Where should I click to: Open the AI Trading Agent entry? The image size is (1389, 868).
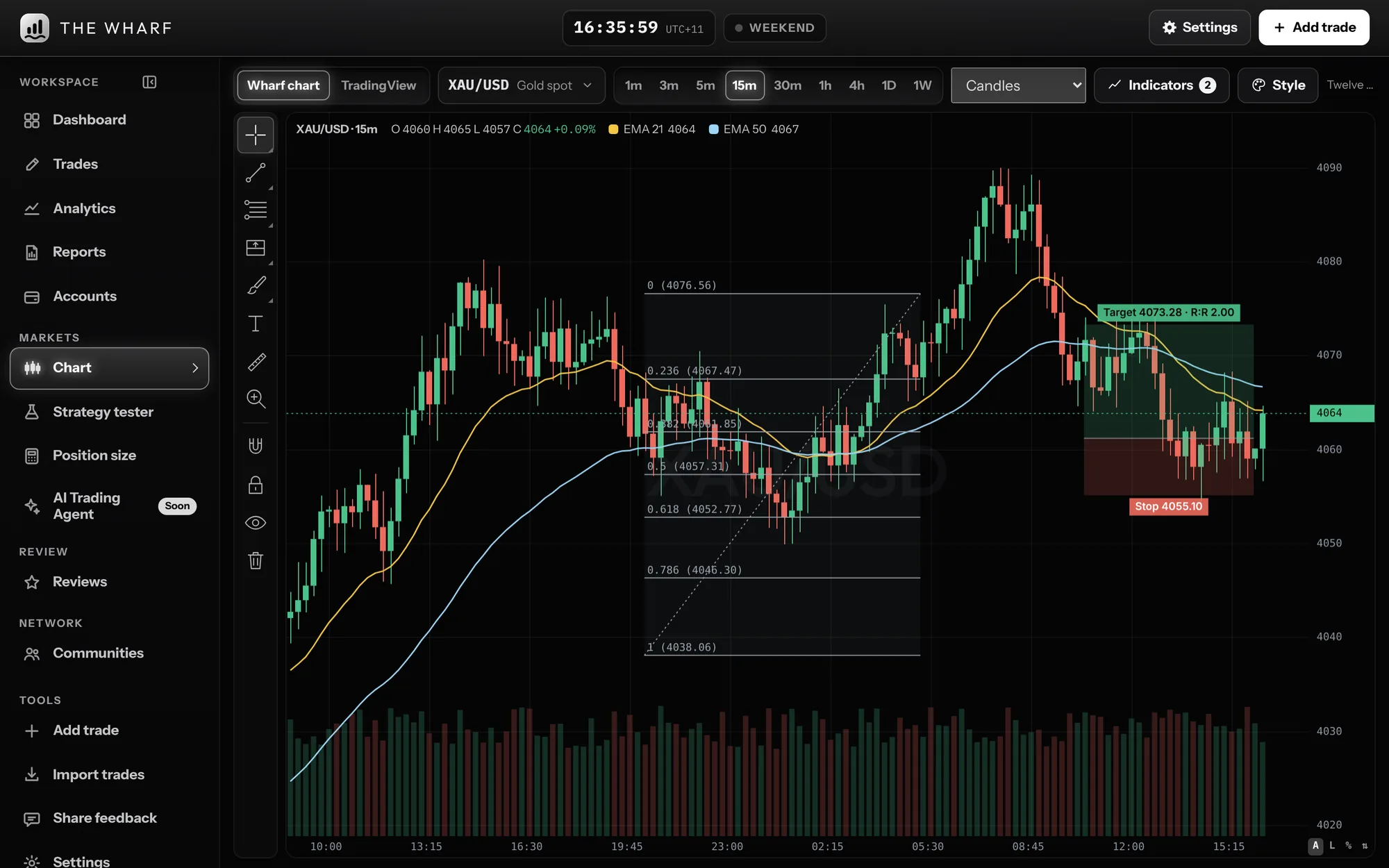110,506
